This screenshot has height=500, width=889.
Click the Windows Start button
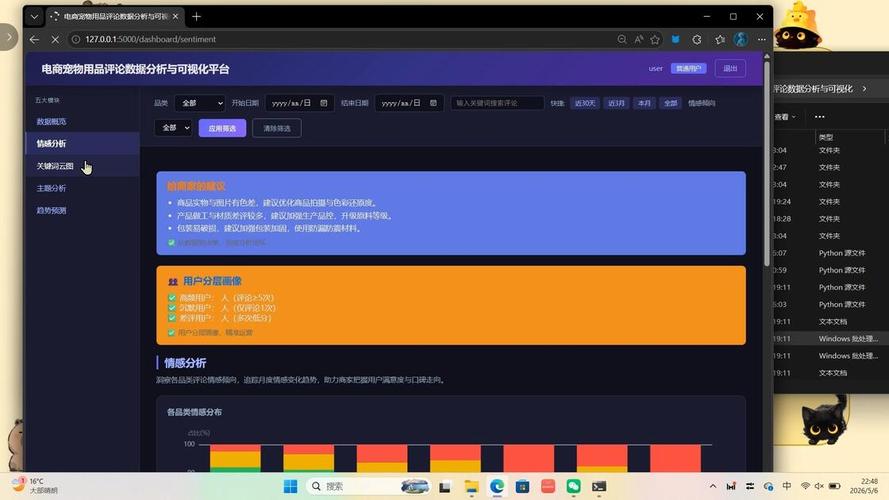coord(290,486)
